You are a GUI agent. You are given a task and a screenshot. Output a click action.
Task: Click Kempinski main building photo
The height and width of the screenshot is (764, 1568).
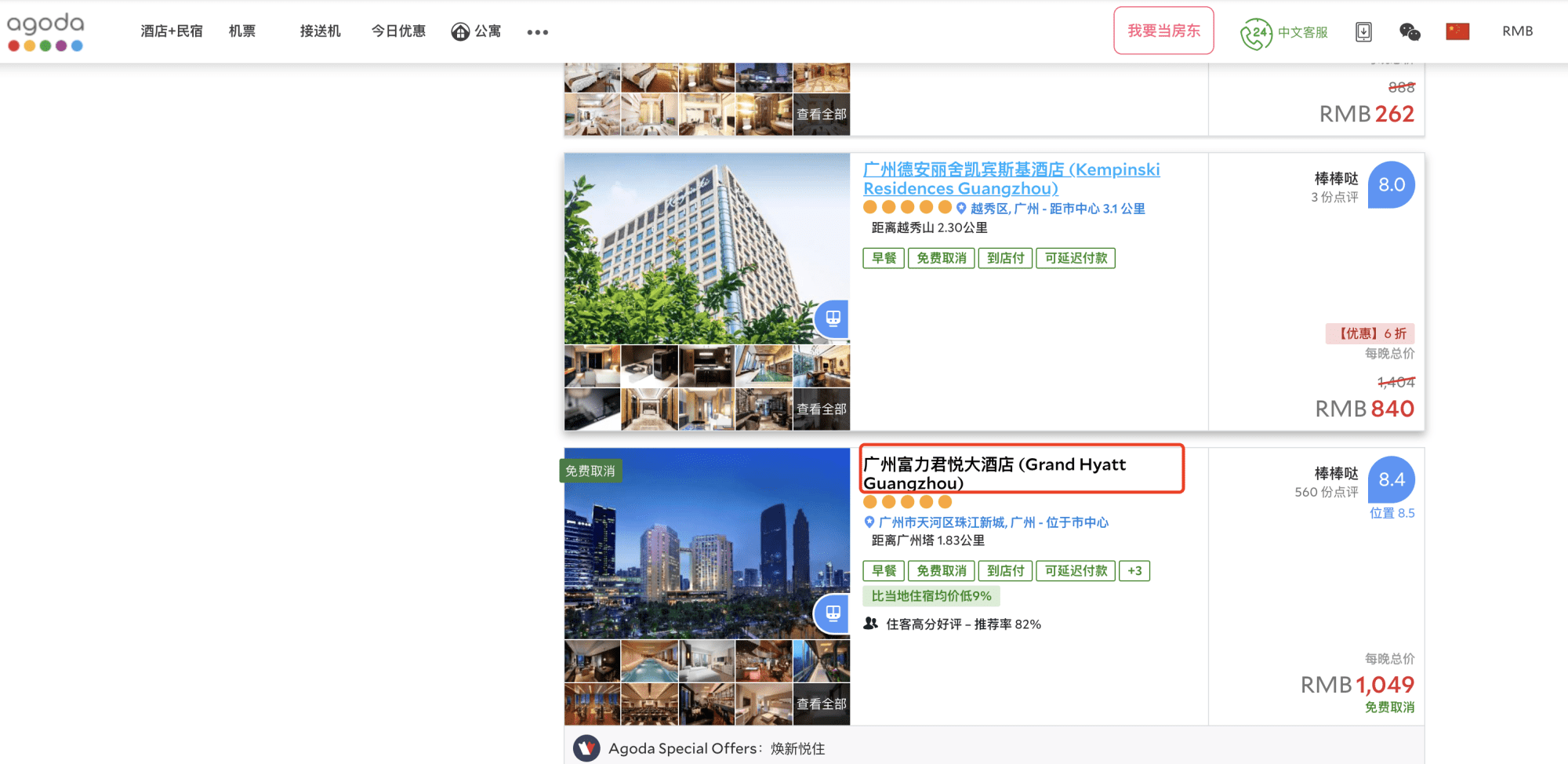pos(707,248)
